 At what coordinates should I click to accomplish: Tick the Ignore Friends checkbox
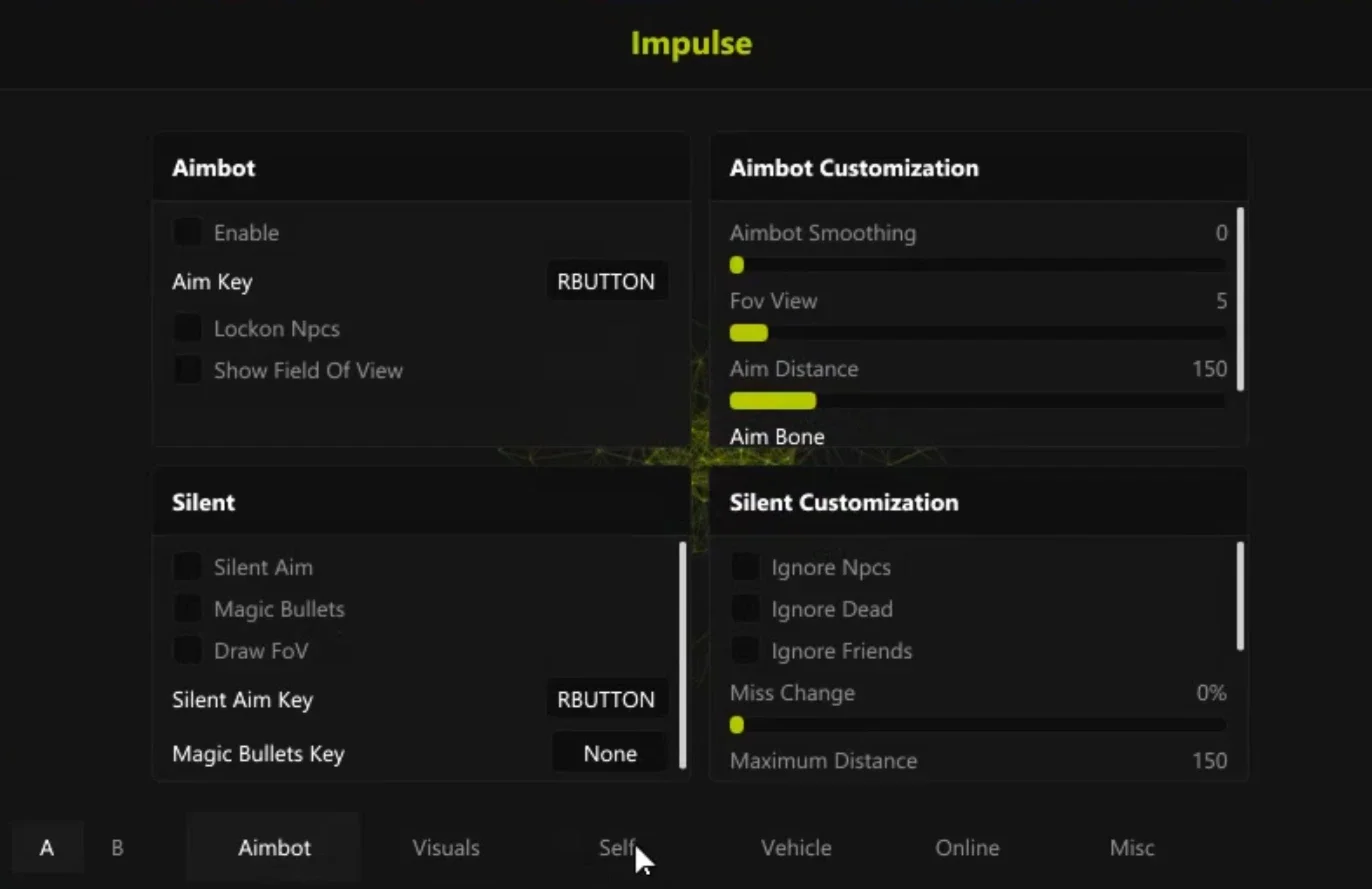745,651
